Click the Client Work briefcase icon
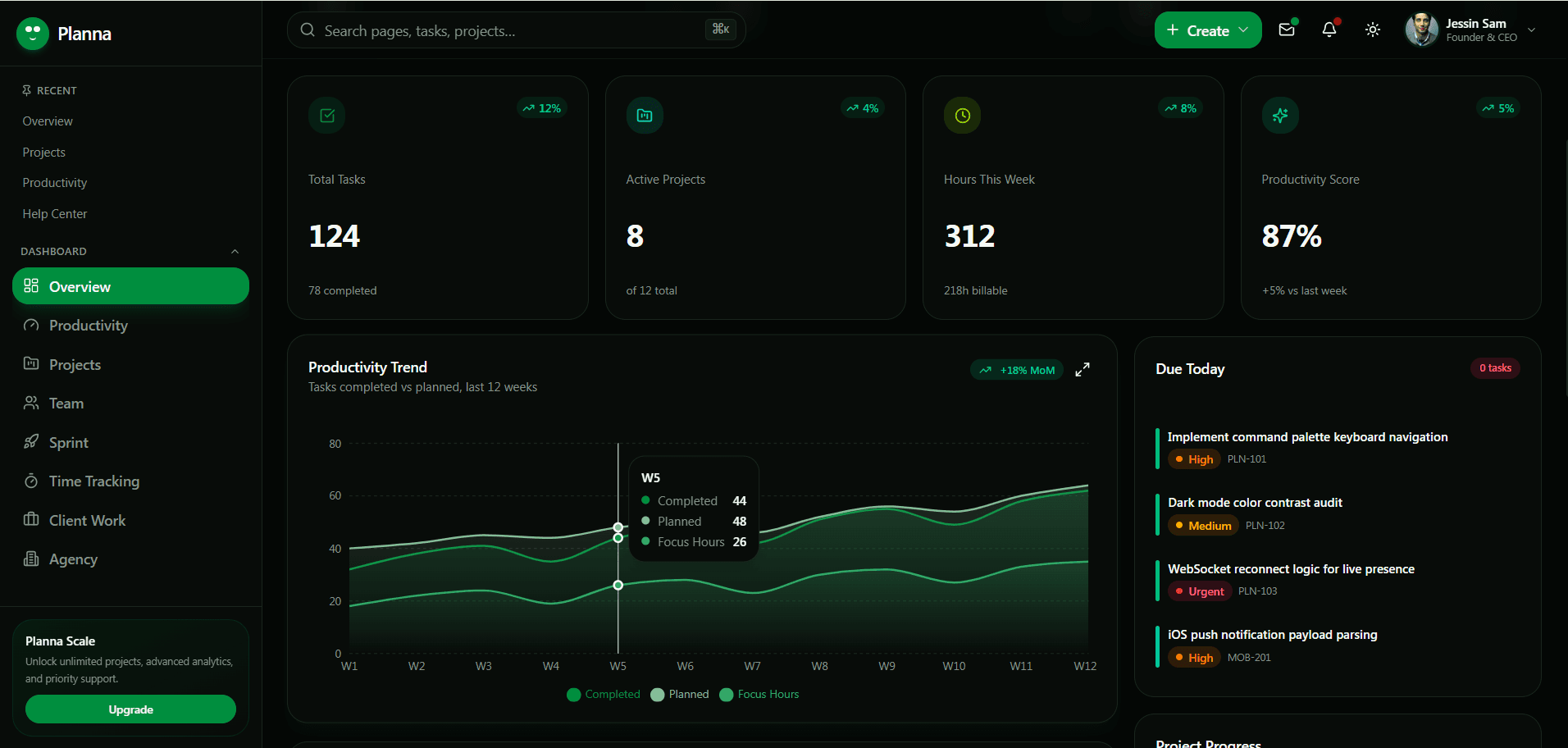Viewport: 1568px width, 748px height. pos(31,520)
